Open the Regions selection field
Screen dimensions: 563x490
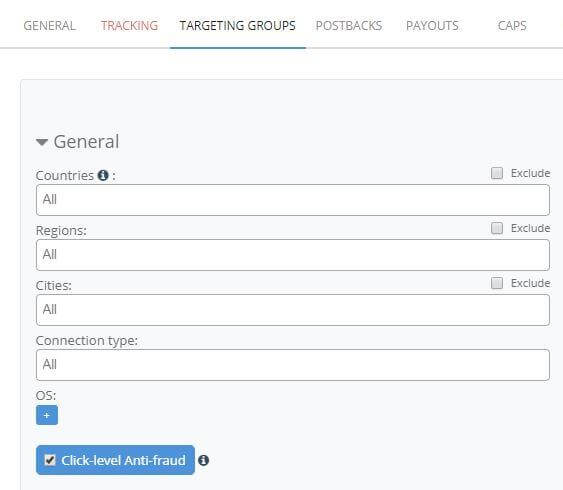pos(293,255)
